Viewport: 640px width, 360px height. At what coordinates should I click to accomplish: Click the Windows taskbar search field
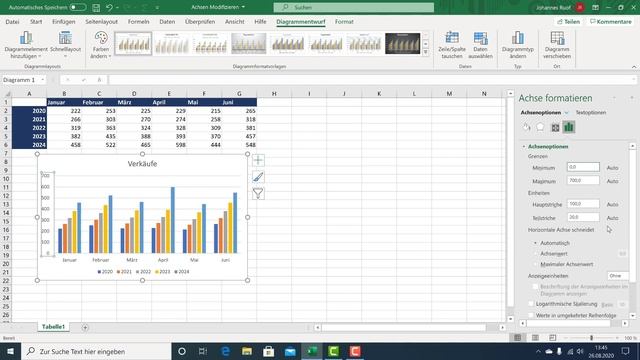point(96,351)
